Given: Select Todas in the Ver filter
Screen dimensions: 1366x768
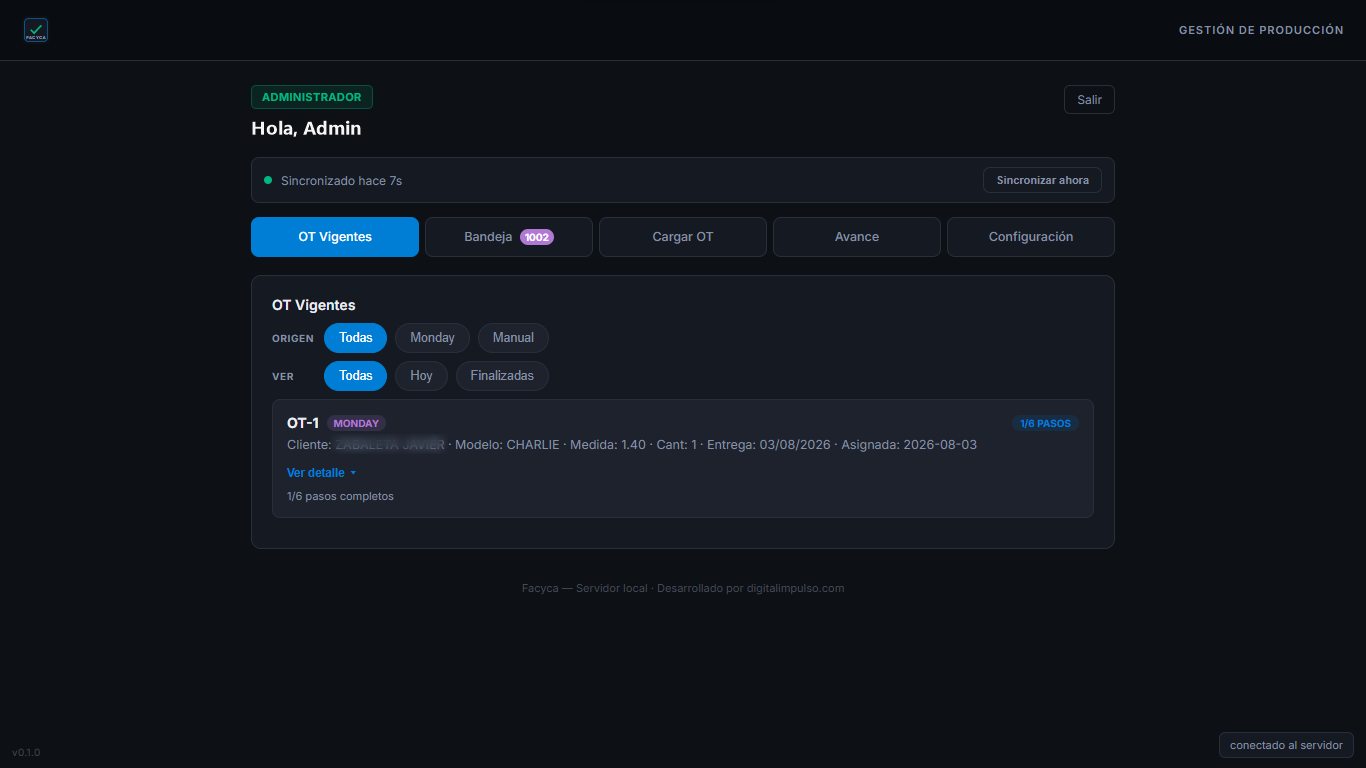Looking at the screenshot, I should click(355, 376).
